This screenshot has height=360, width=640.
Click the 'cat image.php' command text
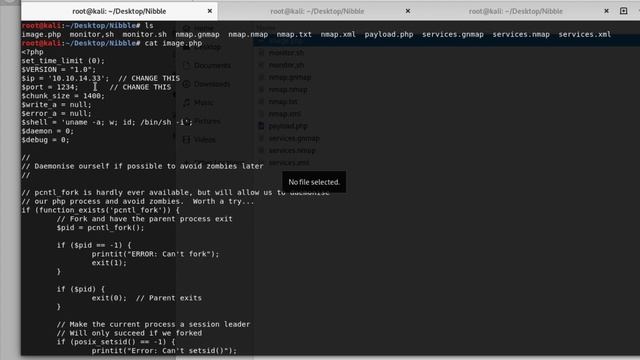173,43
